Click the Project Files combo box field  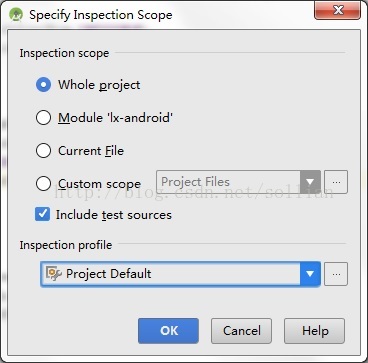tap(238, 182)
